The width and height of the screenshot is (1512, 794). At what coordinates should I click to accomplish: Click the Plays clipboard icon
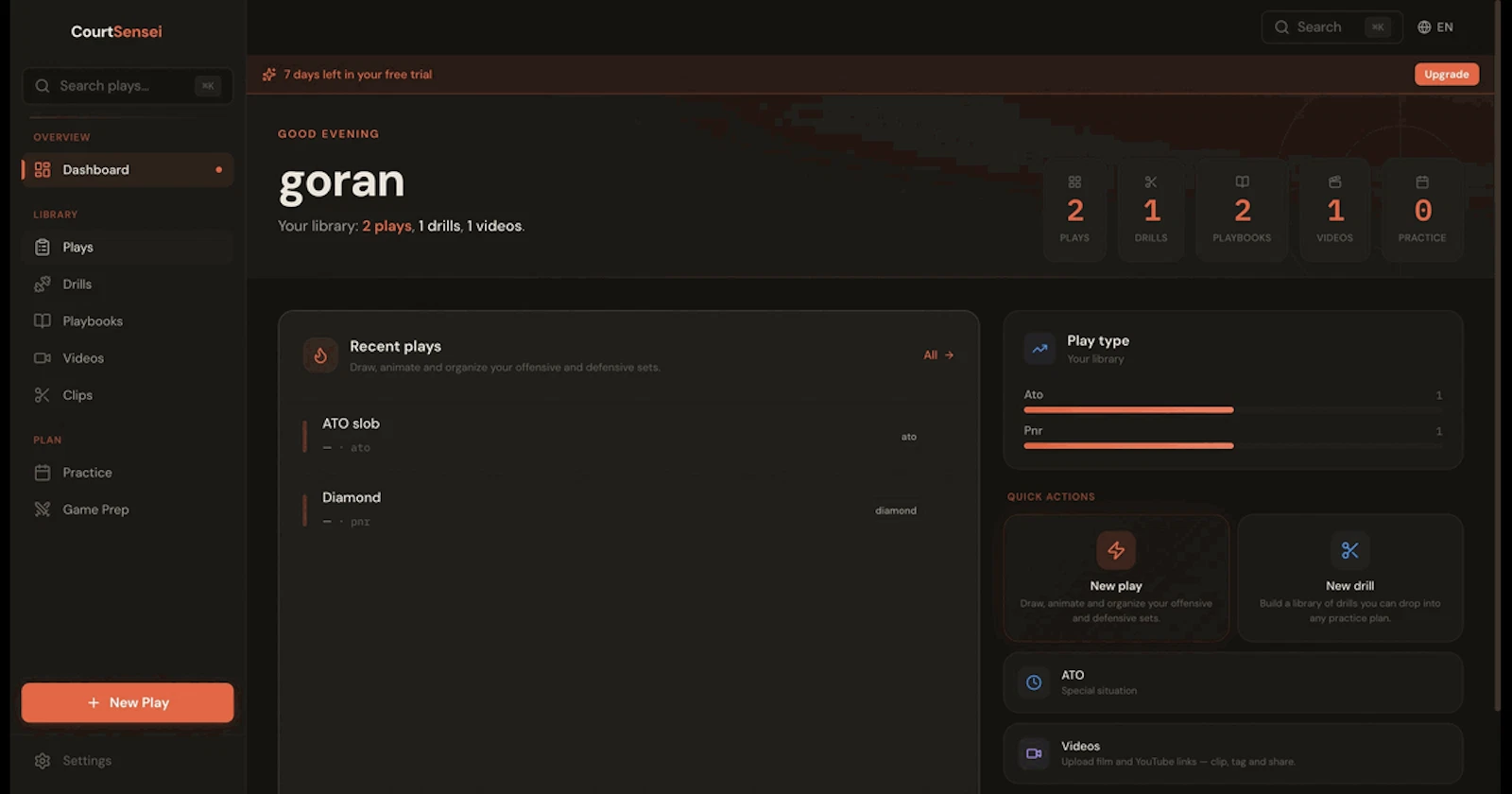click(43, 248)
